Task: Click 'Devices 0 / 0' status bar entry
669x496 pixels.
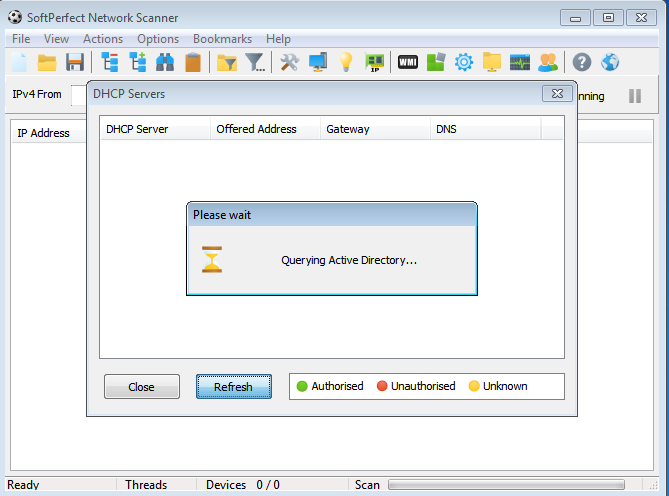Action: (x=243, y=485)
